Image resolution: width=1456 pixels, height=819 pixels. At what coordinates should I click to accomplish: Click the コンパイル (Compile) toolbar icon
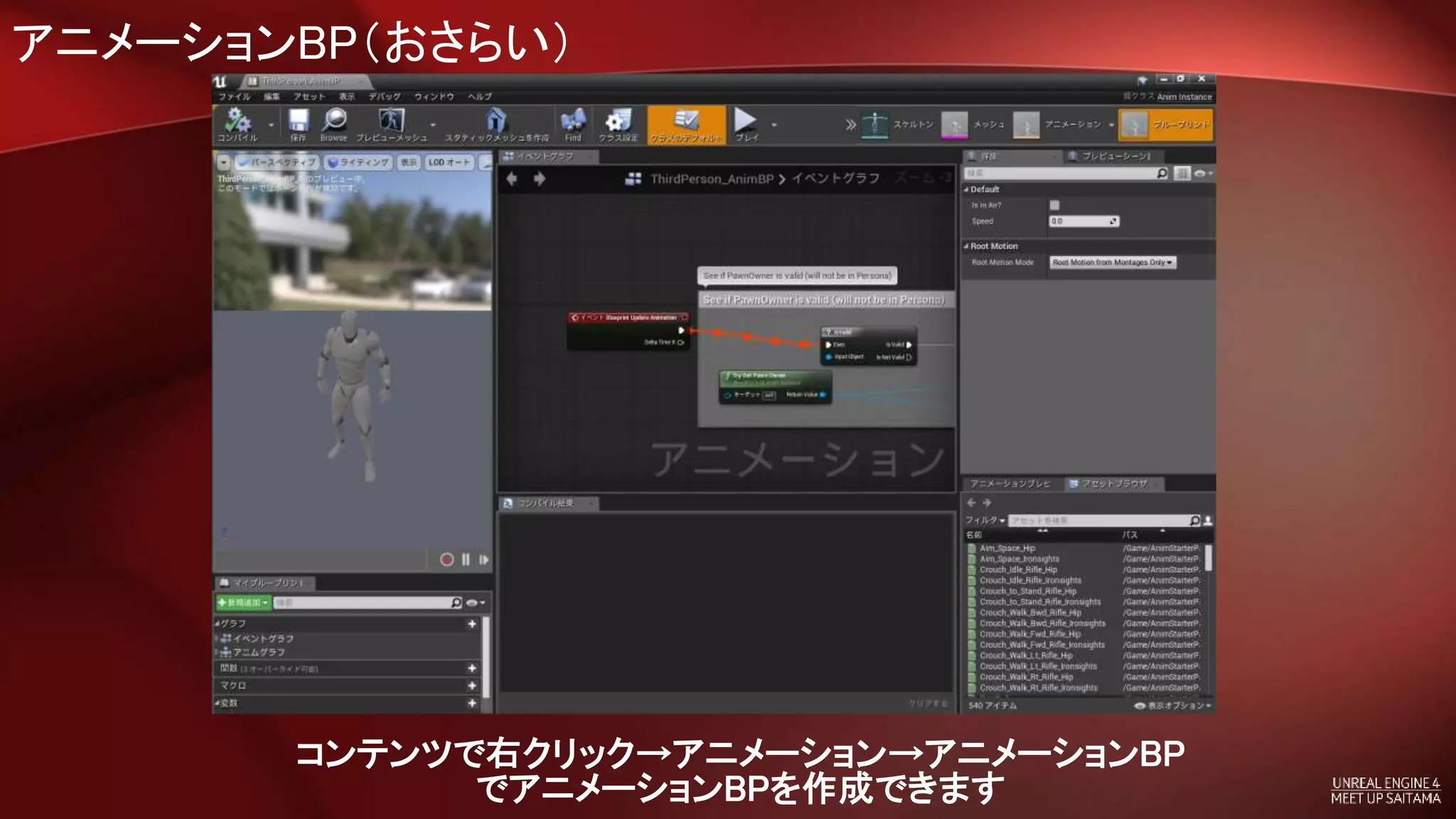pyautogui.click(x=237, y=124)
